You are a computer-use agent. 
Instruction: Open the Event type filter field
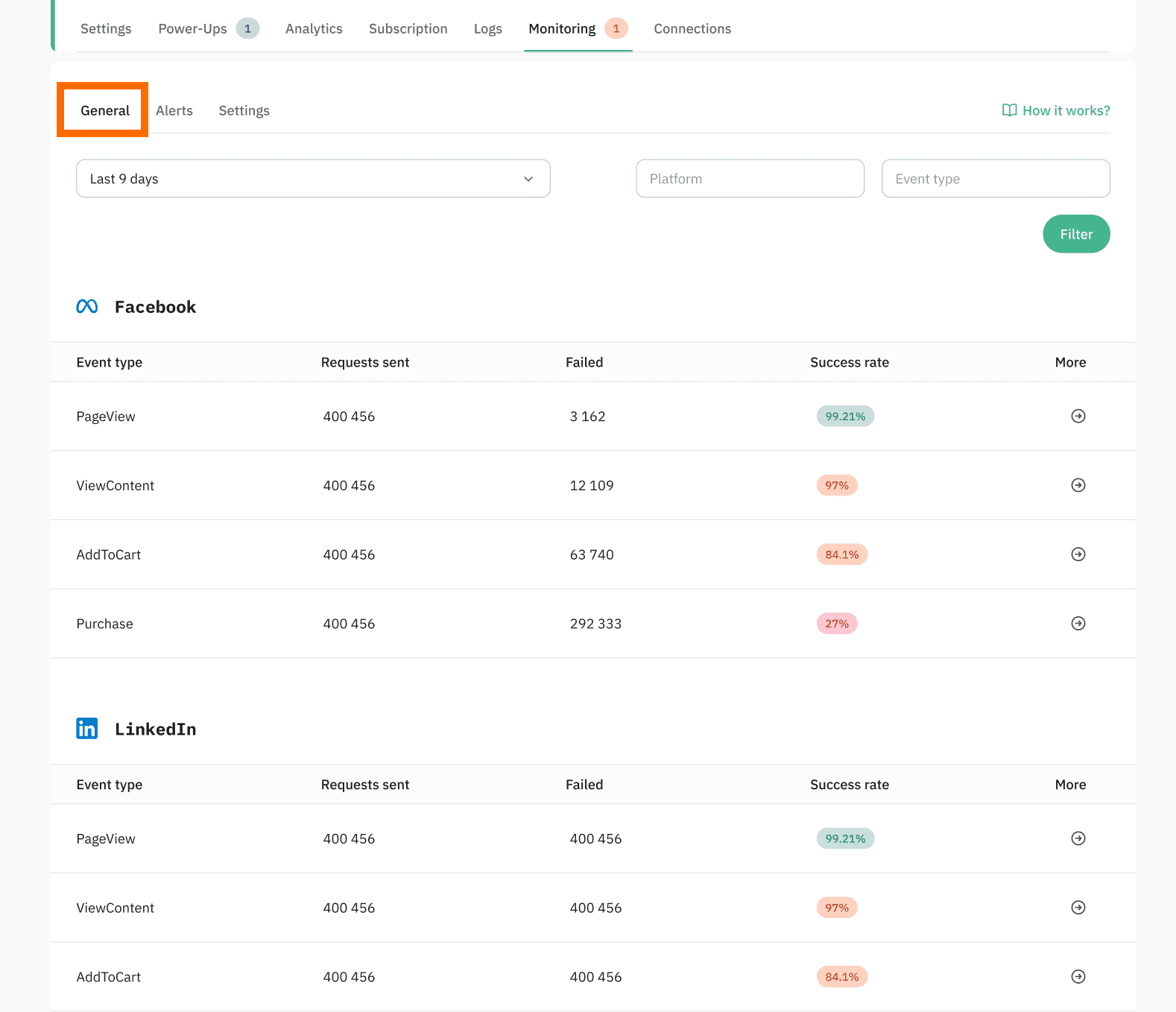pyautogui.click(x=995, y=179)
